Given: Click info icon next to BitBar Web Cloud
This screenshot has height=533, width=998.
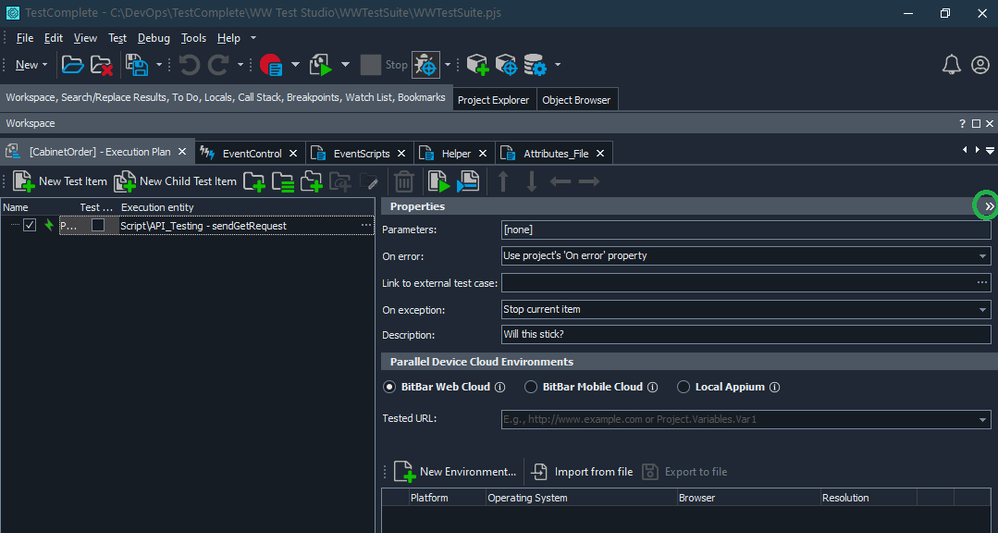Looking at the screenshot, I should tap(500, 387).
